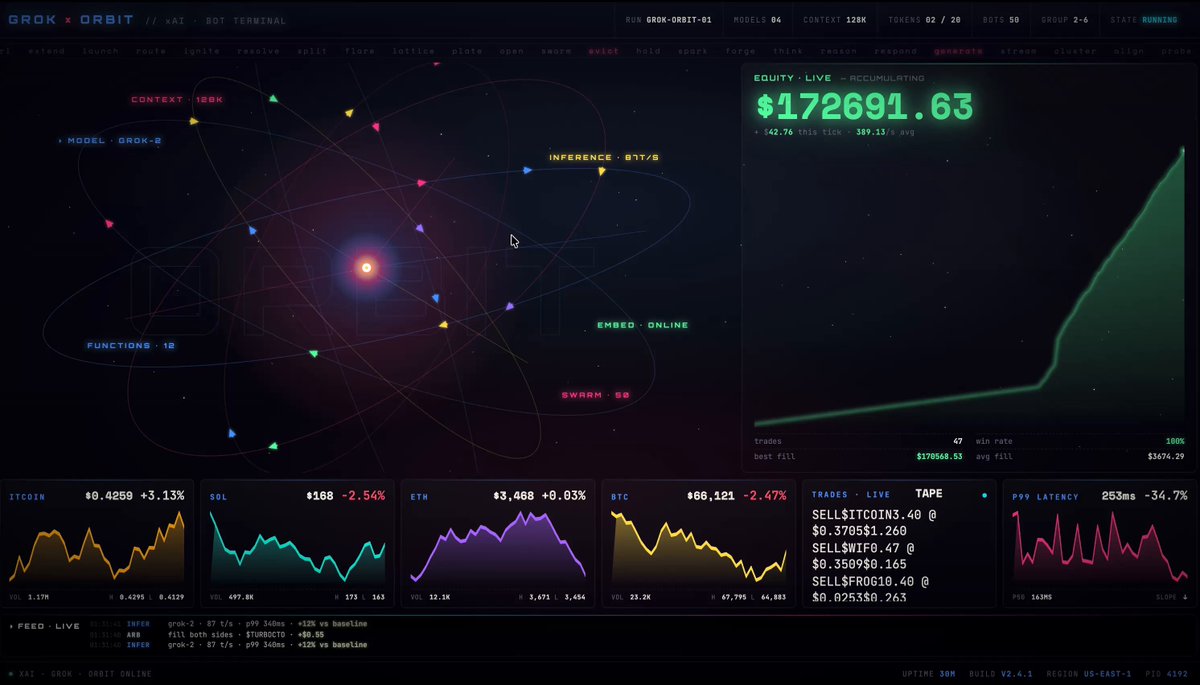
Task: Click the 'ignite' word in the command ticker
Action: [x=202, y=51]
